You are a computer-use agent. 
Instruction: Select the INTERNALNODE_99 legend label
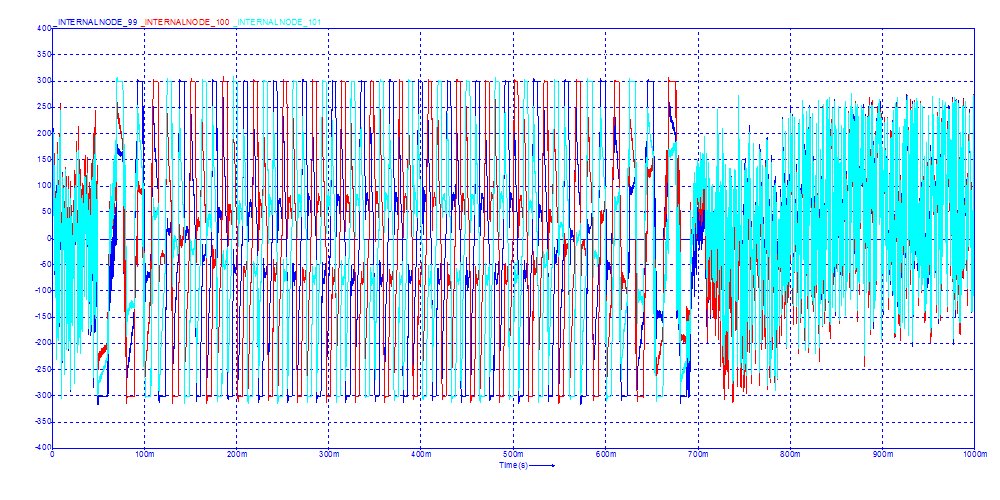pos(96,22)
